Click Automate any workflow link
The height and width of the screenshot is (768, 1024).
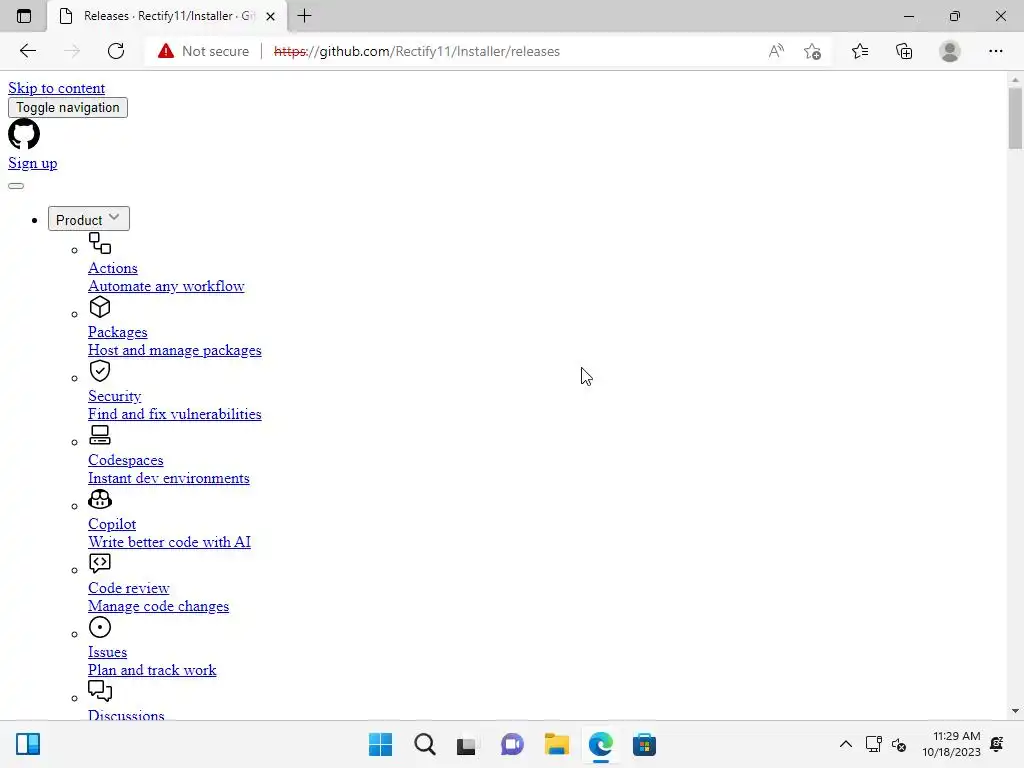166,286
